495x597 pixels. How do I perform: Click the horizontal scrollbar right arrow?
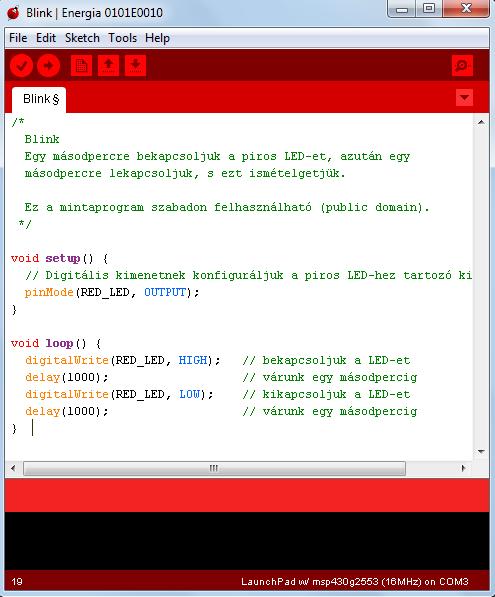[463, 468]
